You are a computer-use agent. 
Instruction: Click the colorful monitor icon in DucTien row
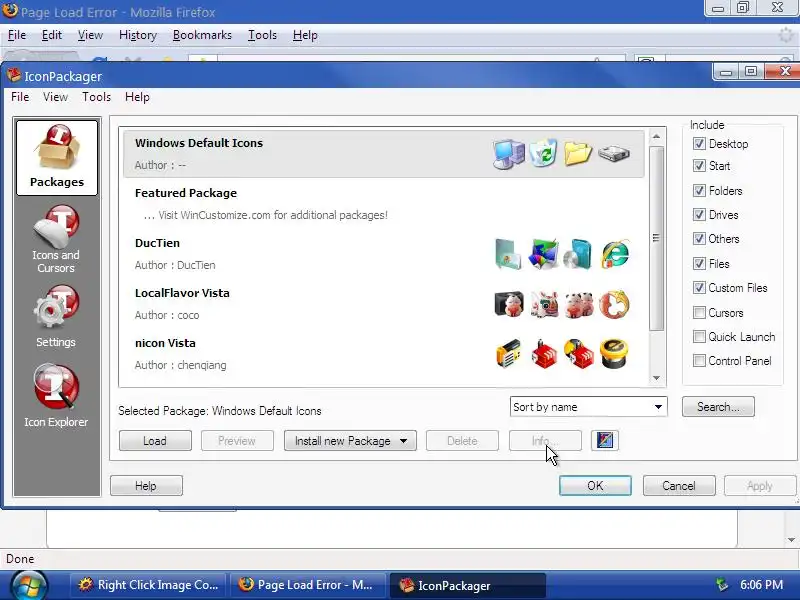click(x=543, y=254)
